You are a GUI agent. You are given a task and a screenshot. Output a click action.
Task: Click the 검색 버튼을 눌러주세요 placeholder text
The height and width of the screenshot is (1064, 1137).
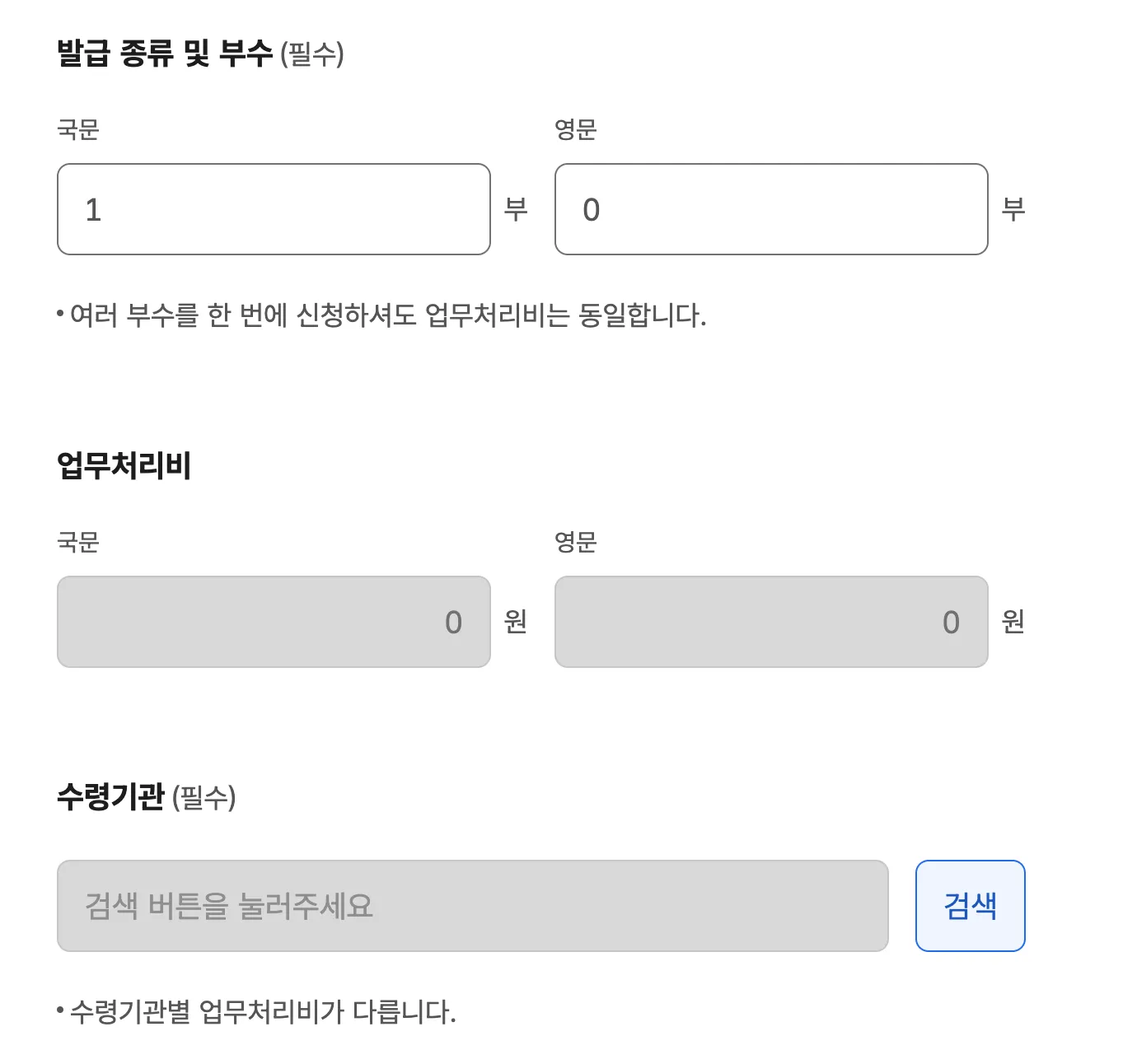[x=229, y=904]
